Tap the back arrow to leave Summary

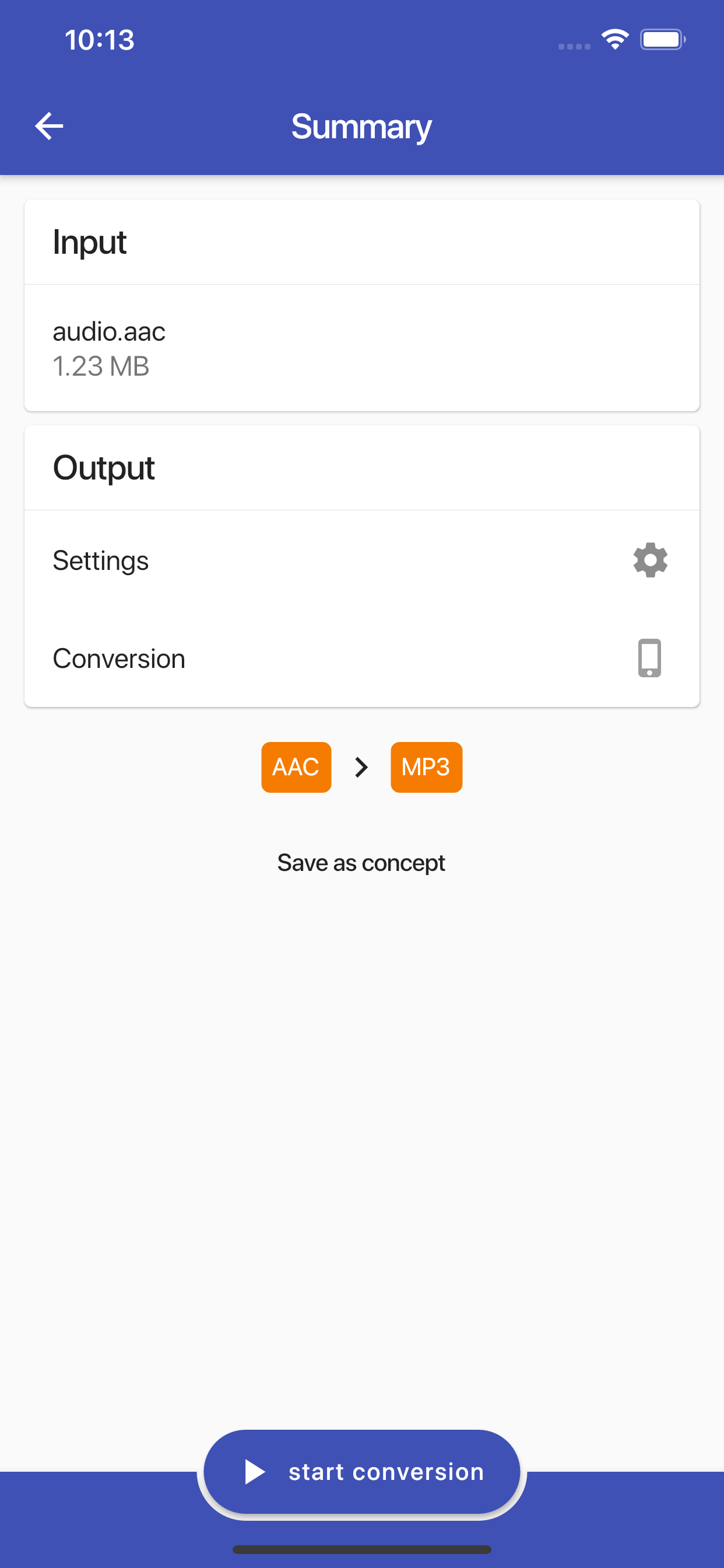pyautogui.click(x=48, y=125)
